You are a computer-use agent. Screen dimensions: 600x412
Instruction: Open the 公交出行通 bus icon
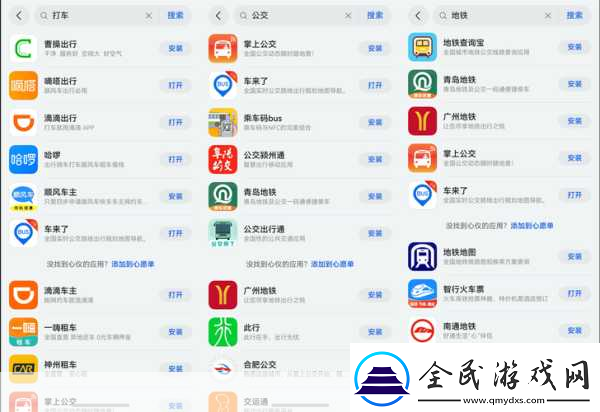(x=223, y=233)
